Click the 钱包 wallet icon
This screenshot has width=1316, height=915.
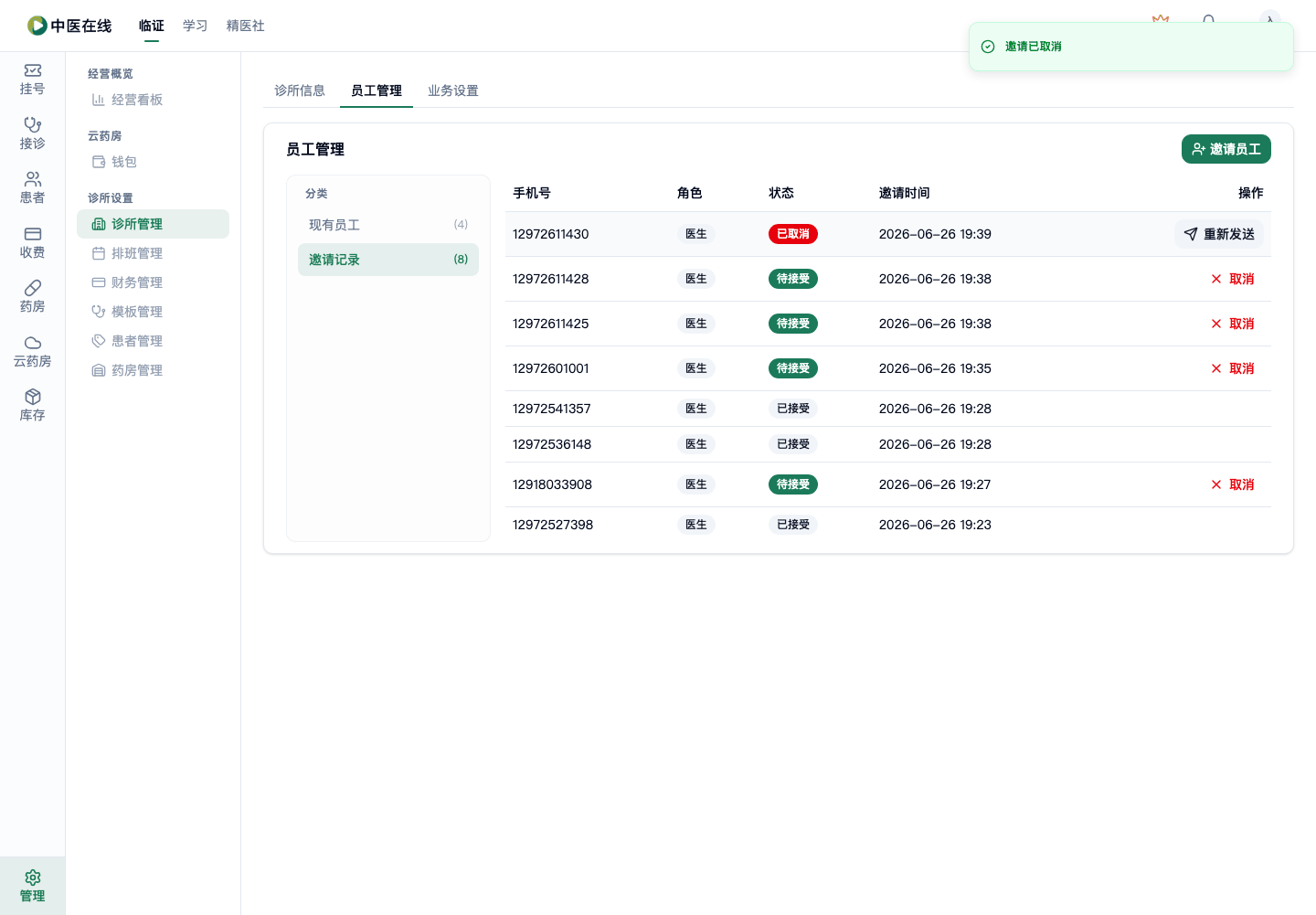98,162
